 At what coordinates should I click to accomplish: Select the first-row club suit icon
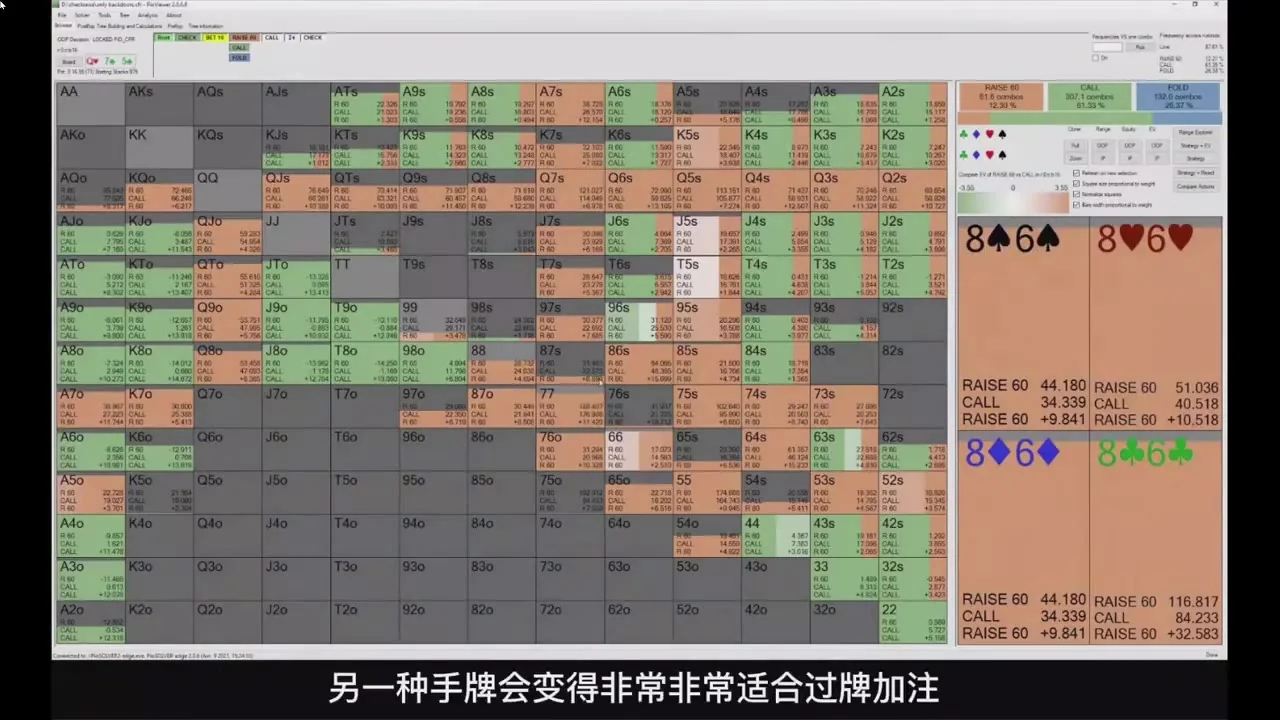click(963, 134)
